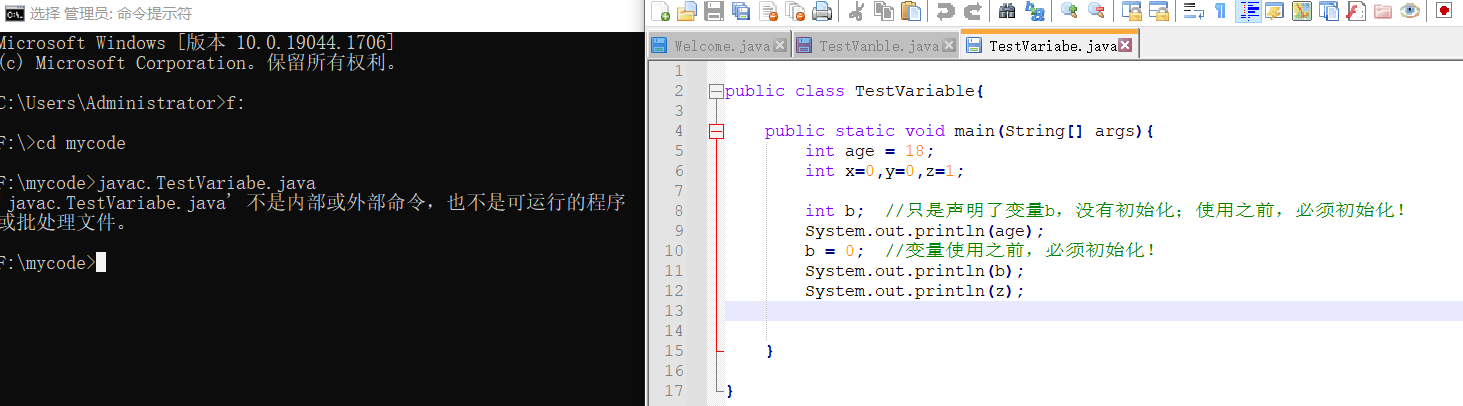Viewport: 1463px width, 406px height.
Task: Close the TestVariabe.java tab
Action: coord(1125,46)
